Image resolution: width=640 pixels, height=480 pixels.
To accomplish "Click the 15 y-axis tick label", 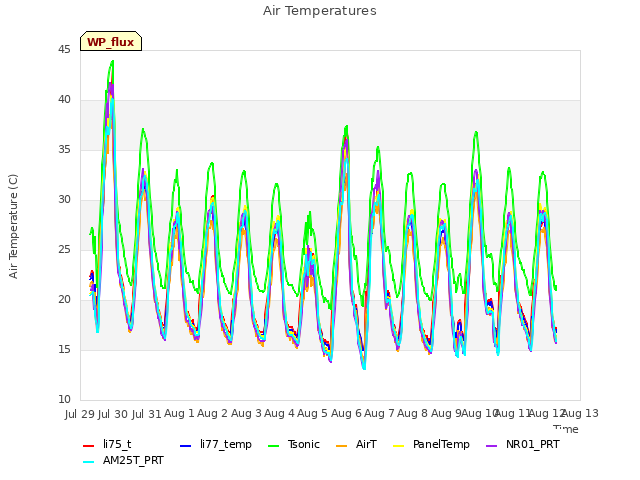I will click(x=64, y=350).
